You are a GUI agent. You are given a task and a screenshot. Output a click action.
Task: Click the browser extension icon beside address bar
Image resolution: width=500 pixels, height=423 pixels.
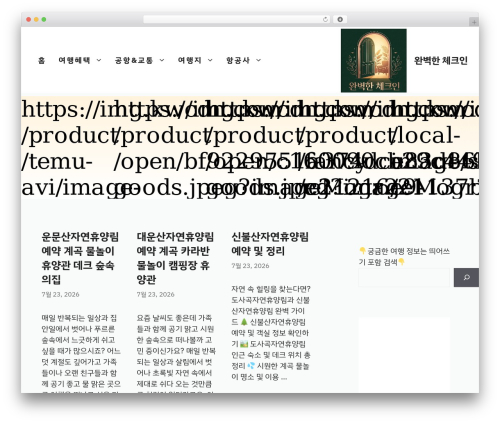[x=340, y=20]
